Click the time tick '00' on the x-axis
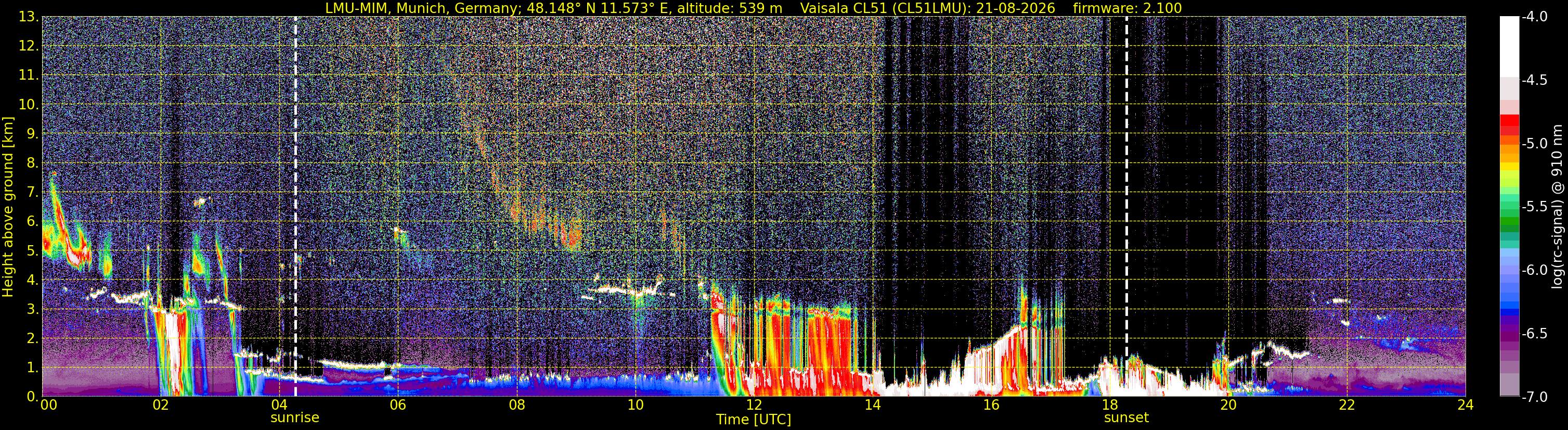The image size is (1568, 430). [48, 404]
